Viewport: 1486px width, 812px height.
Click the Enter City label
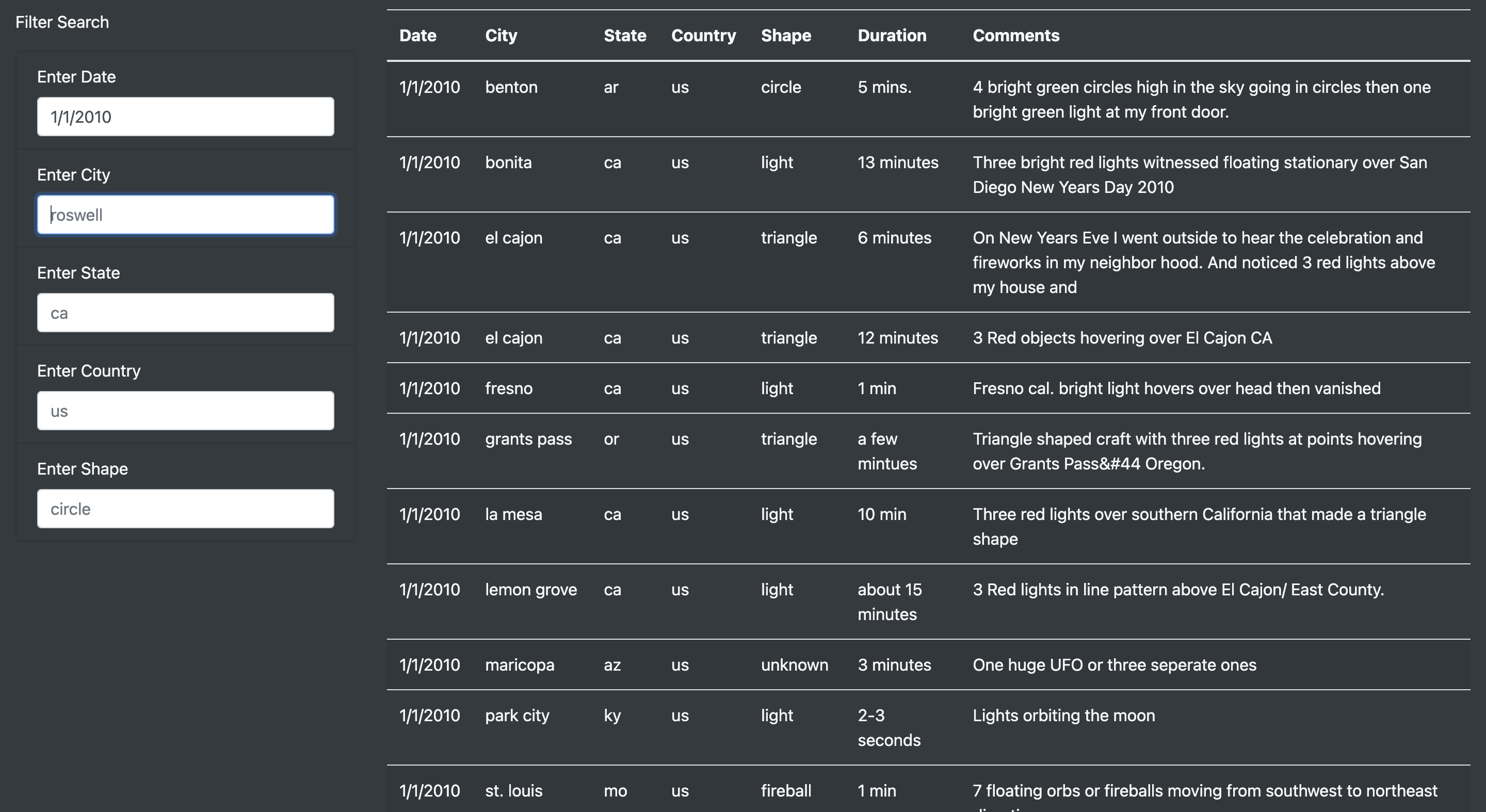tap(73, 175)
